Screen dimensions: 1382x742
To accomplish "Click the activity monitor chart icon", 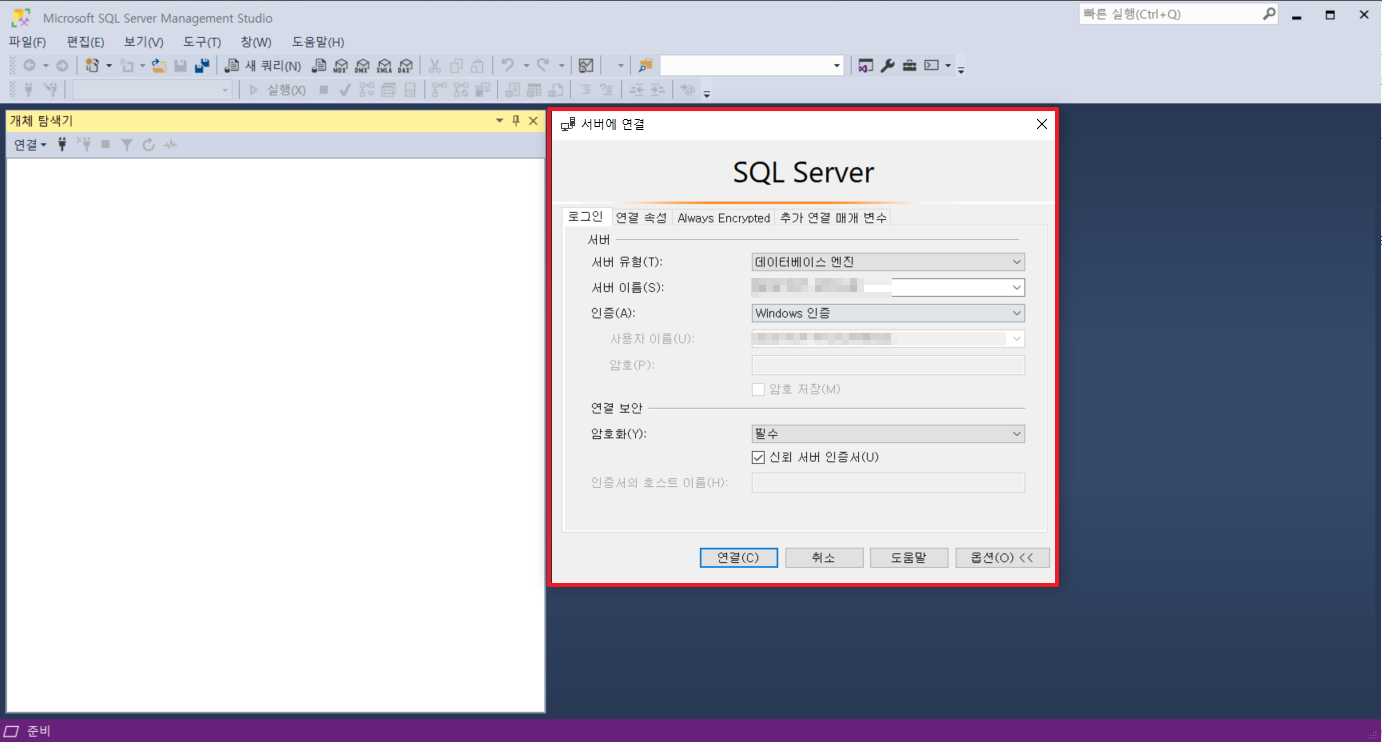I will (x=586, y=66).
